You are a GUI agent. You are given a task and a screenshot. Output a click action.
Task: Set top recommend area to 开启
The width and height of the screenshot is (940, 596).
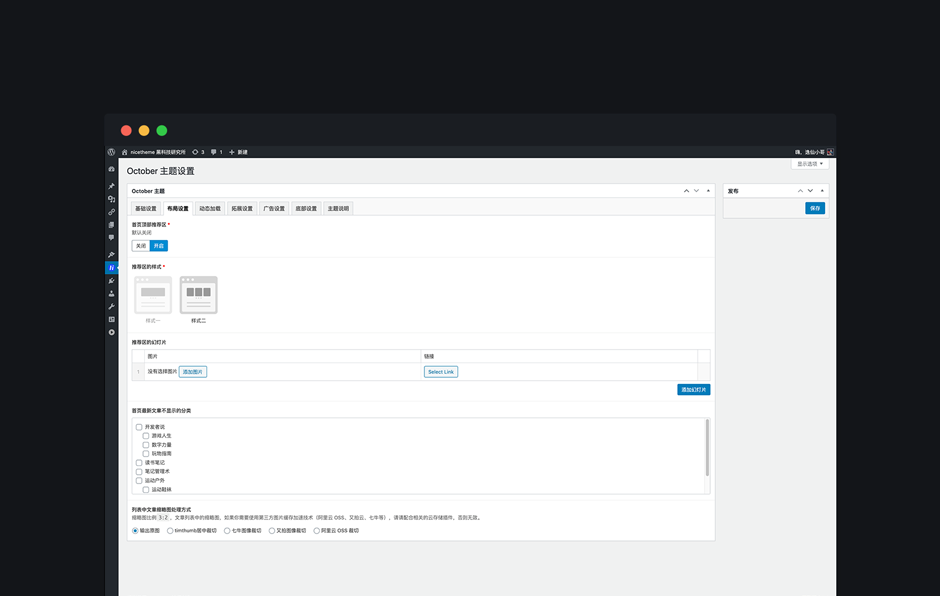159,246
